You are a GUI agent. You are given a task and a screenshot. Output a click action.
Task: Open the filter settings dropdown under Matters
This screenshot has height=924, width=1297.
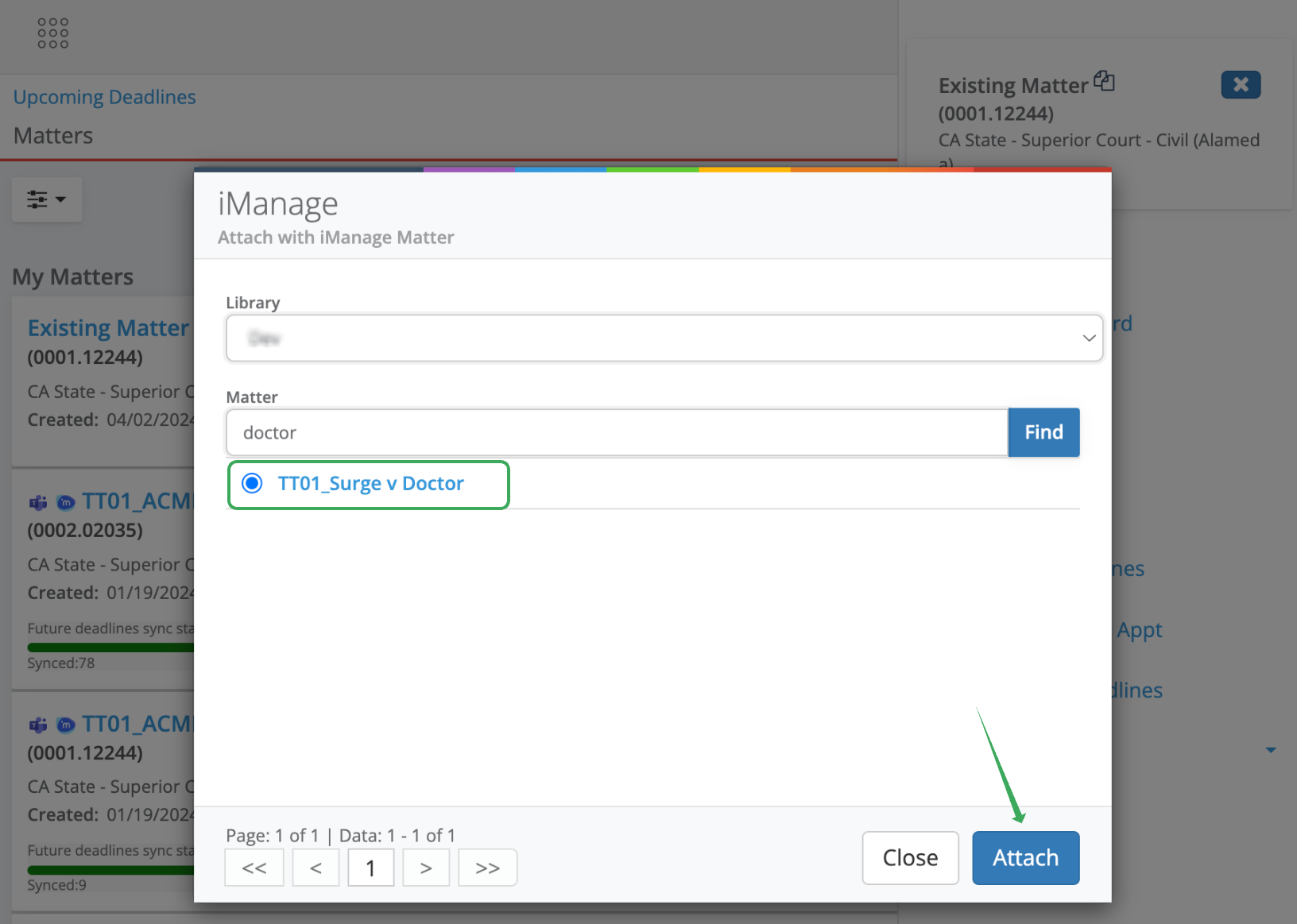click(x=47, y=199)
